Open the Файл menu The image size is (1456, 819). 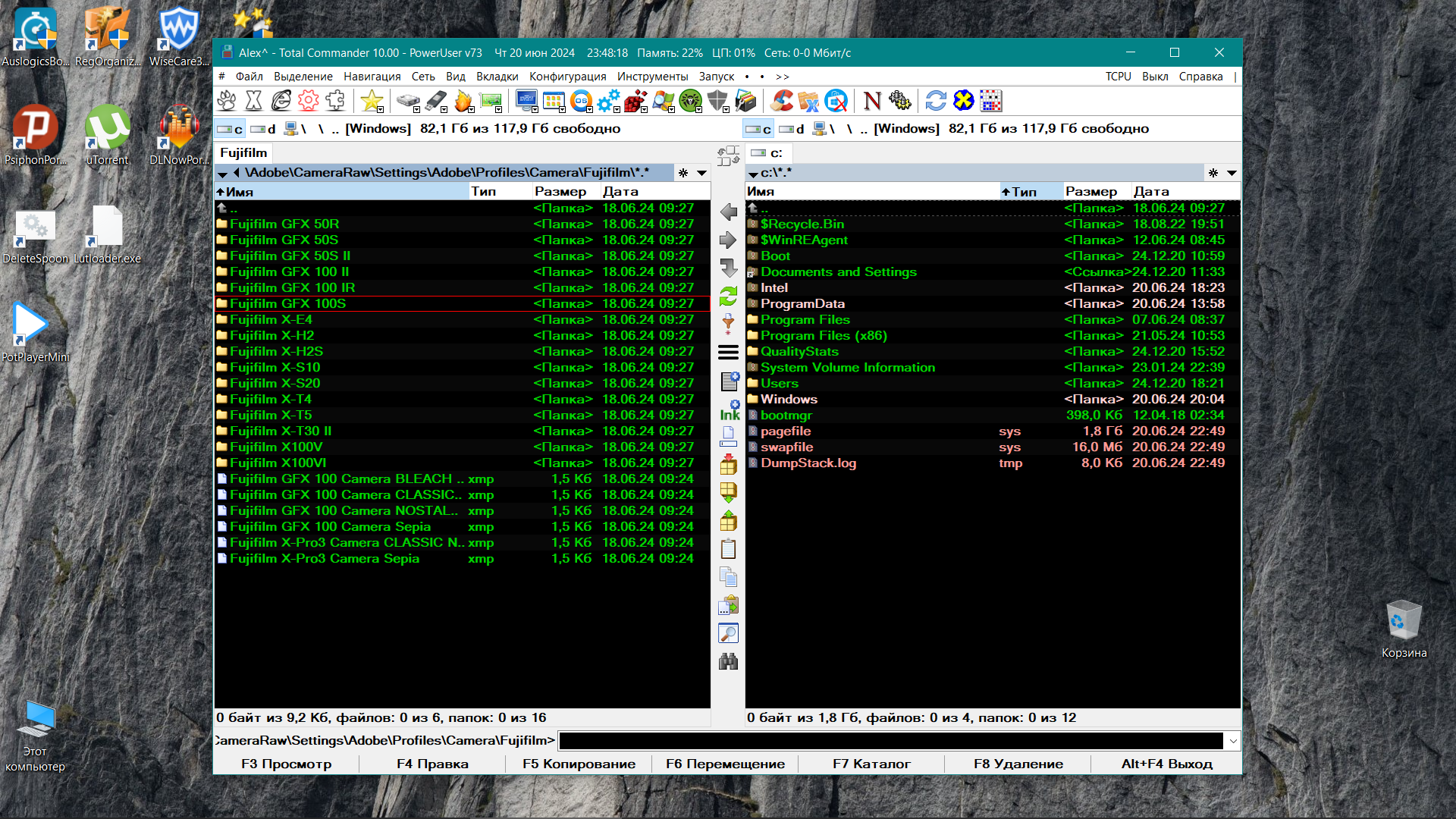point(249,77)
